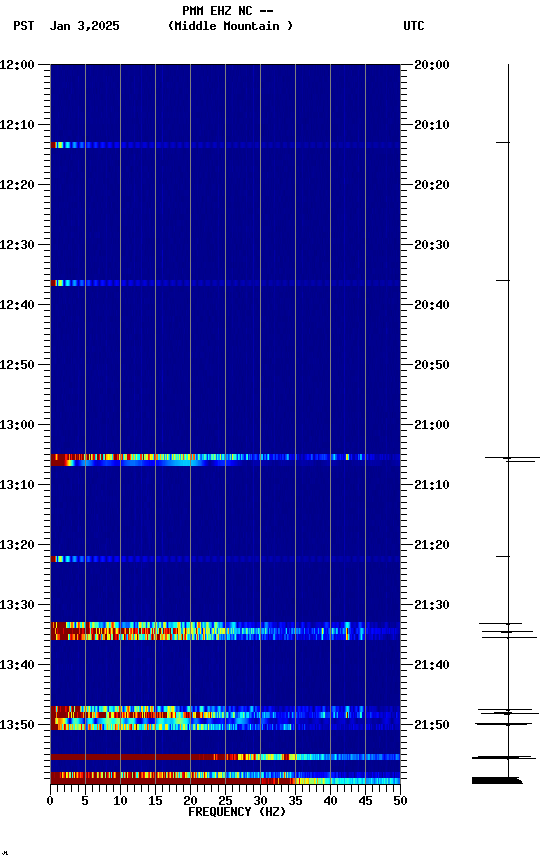Click the seismogram spike near 21:05 UTC
This screenshot has width=552, height=864.
(x=512, y=459)
